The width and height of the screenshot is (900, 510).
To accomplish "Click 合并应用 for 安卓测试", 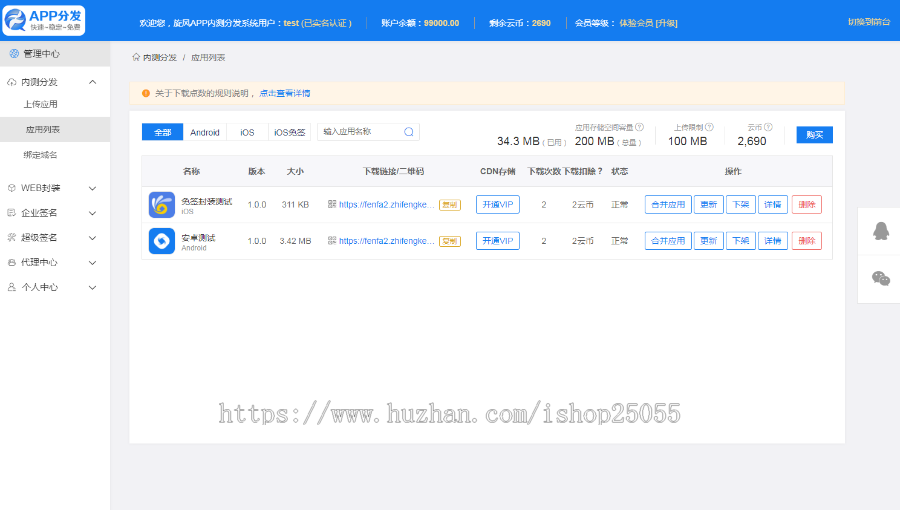I will (x=668, y=241).
